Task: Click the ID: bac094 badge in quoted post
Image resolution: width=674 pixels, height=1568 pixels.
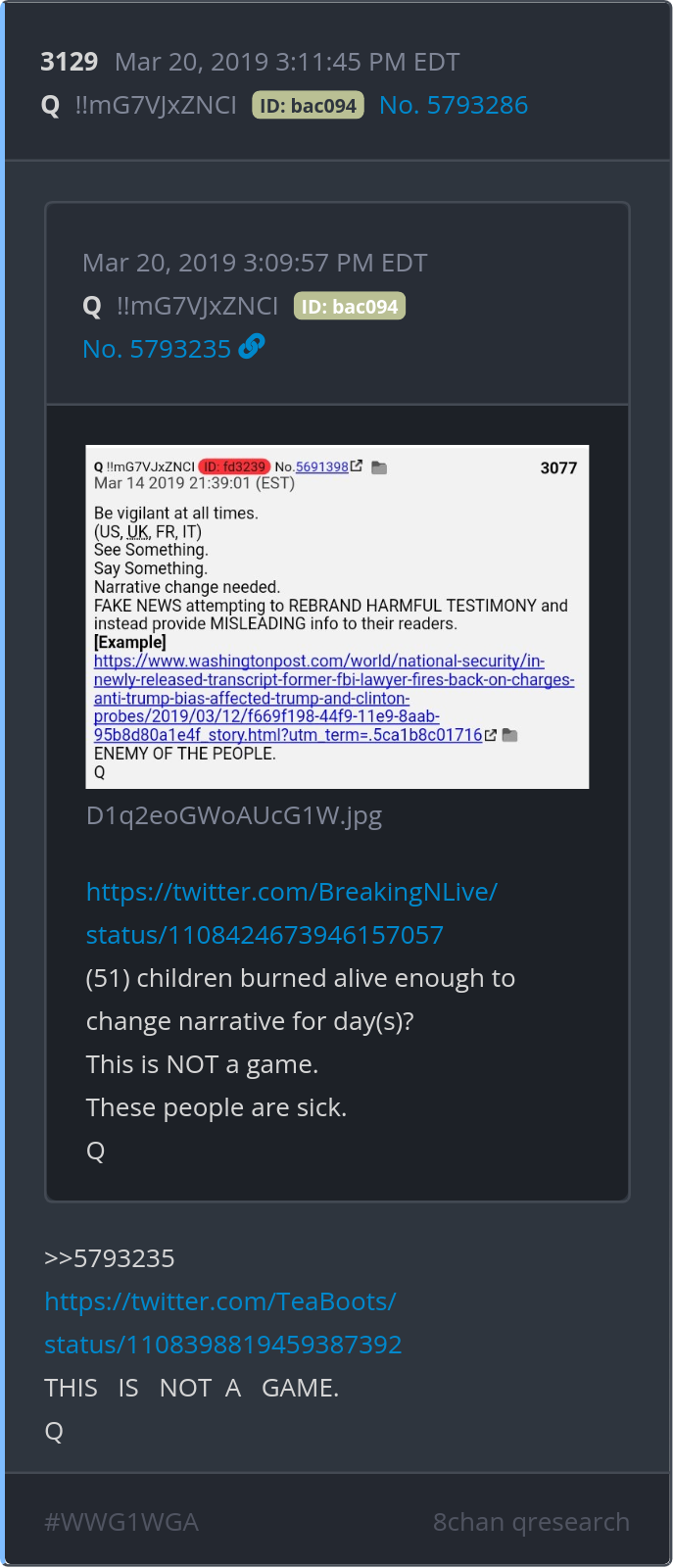Action: (350, 306)
